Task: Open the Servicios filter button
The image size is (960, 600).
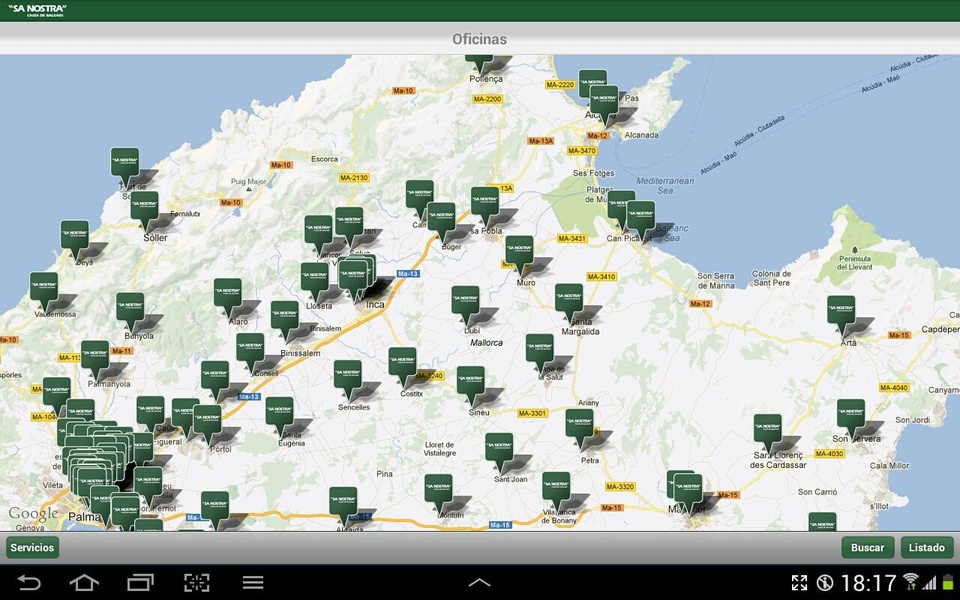Action: [x=32, y=547]
